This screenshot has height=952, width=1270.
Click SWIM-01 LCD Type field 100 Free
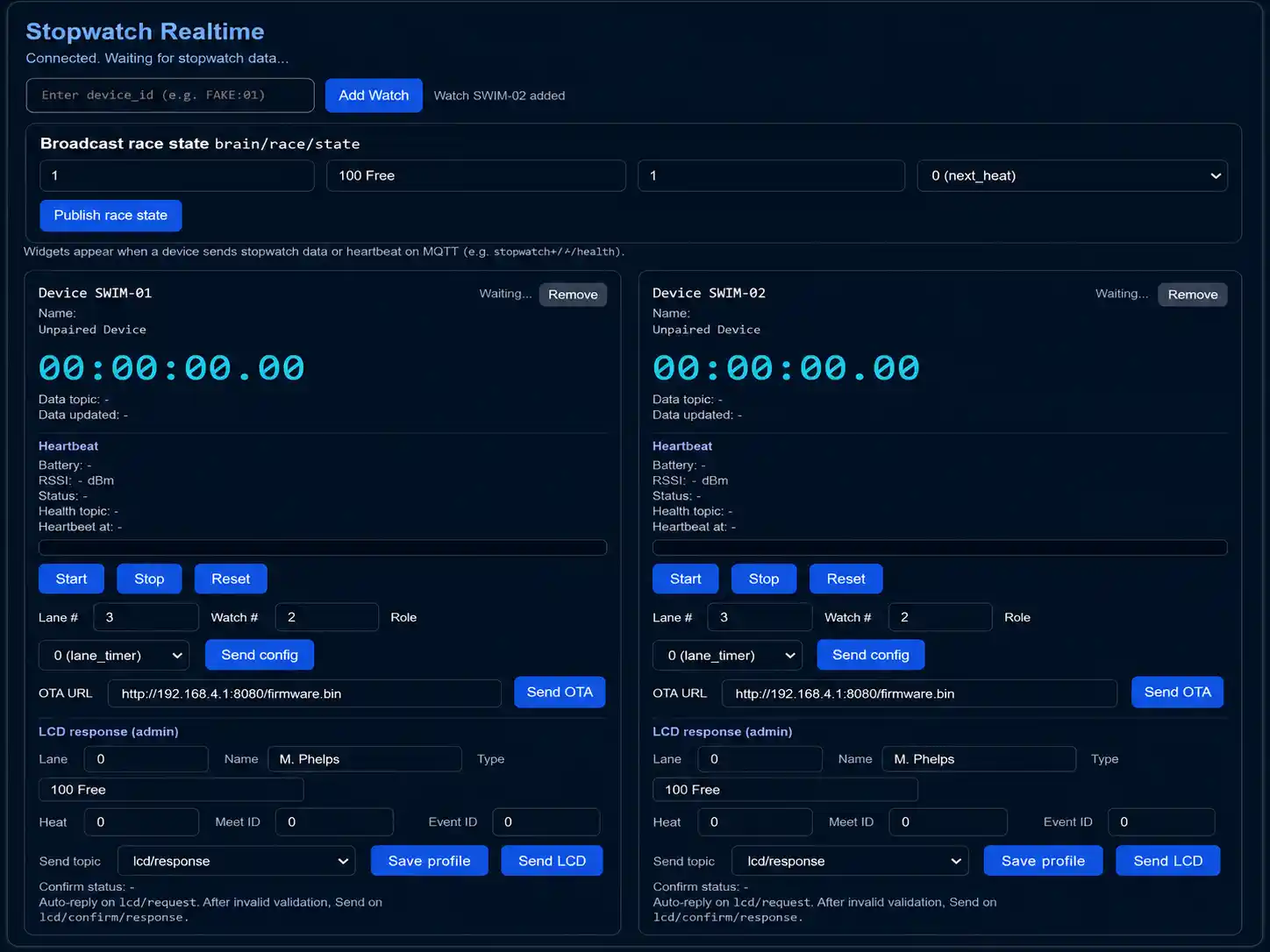click(x=171, y=790)
